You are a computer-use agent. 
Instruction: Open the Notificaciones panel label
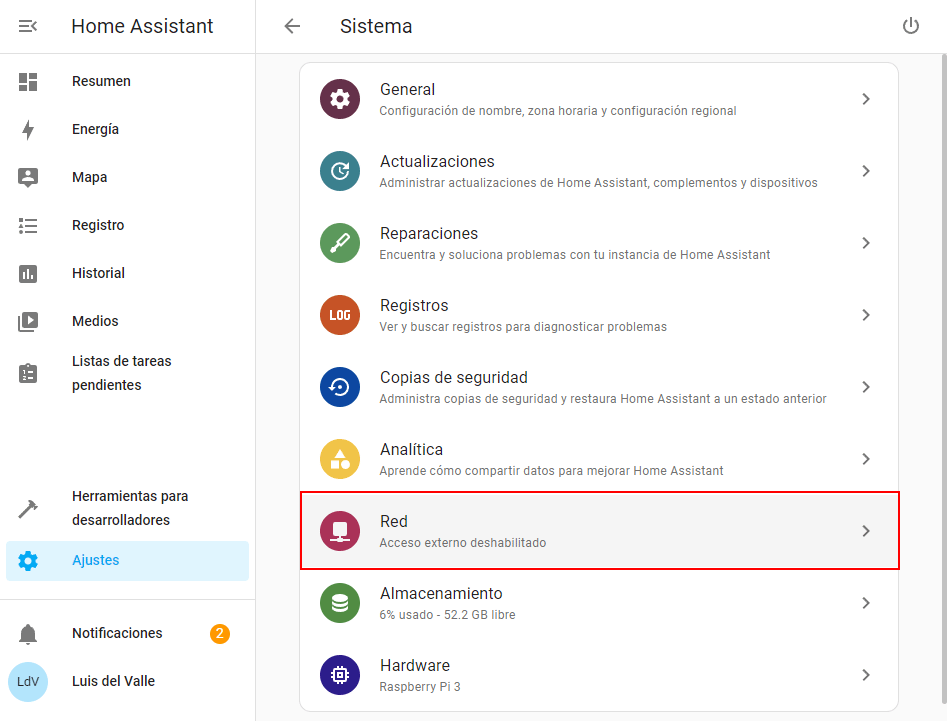pos(117,633)
